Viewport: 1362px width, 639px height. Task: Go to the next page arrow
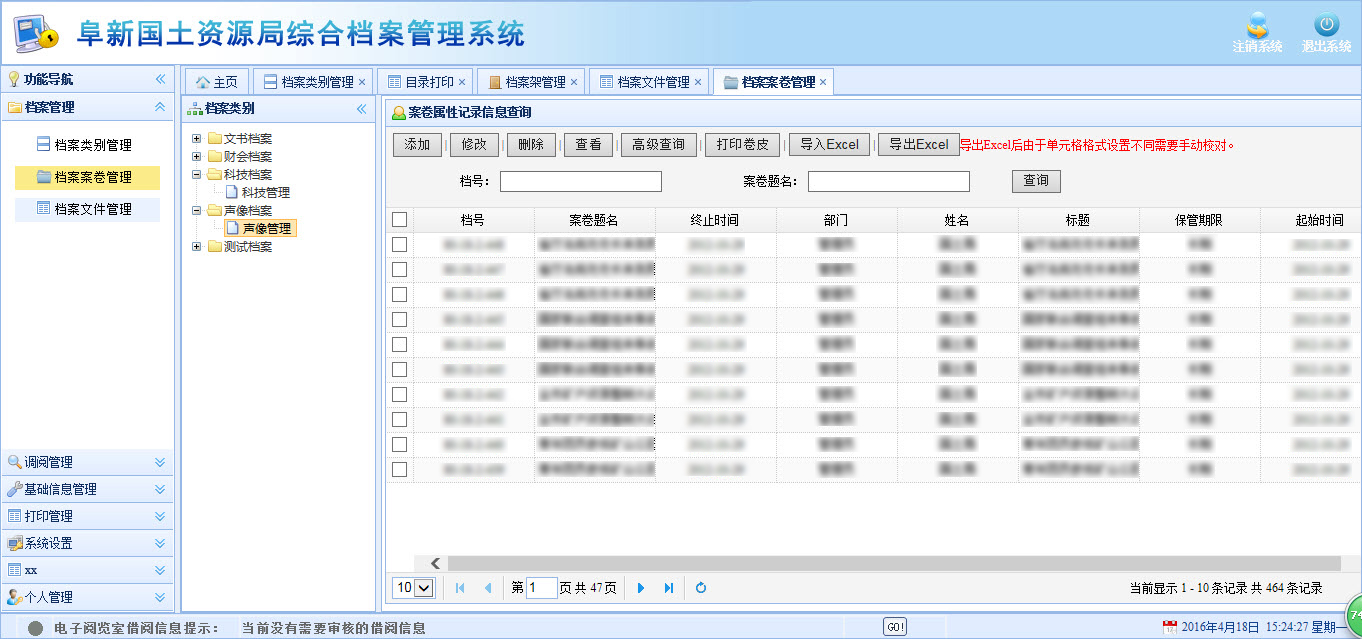641,588
